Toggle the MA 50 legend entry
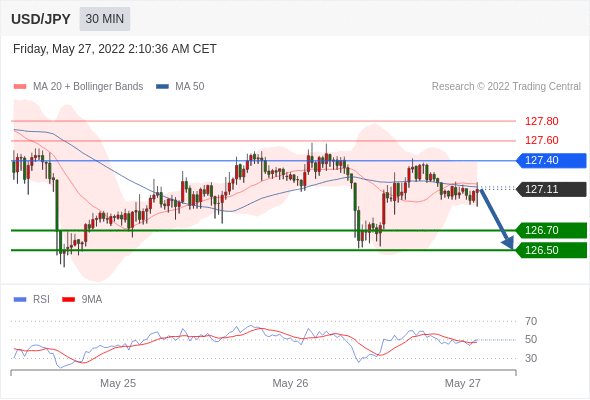This screenshot has width=590, height=400. coord(180,87)
